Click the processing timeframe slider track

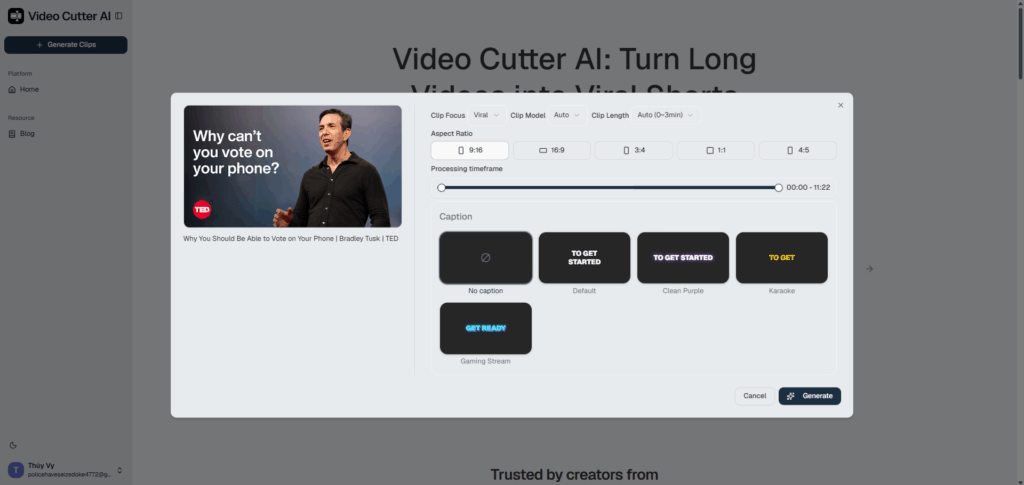coord(610,188)
